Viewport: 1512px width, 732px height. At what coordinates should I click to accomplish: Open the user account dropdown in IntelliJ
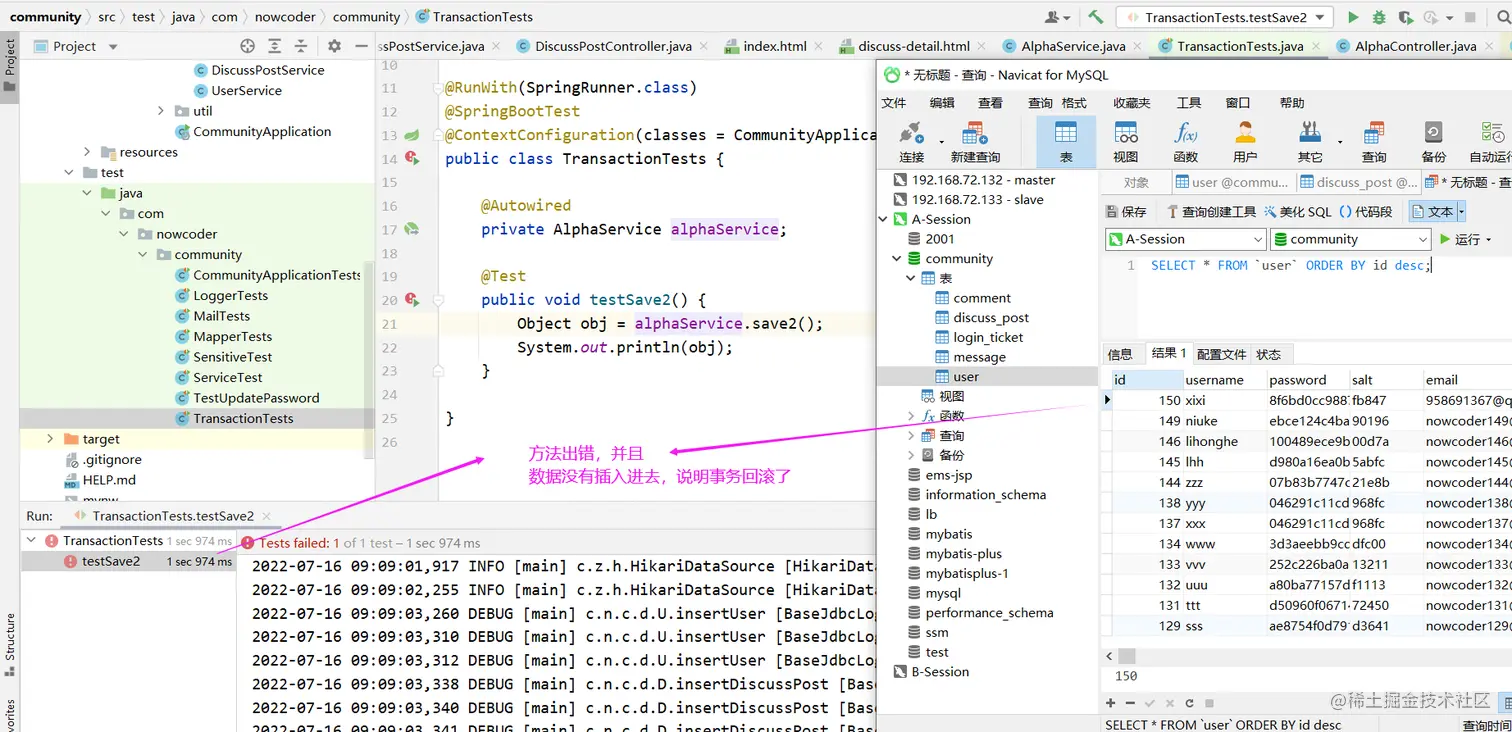coord(1058,17)
